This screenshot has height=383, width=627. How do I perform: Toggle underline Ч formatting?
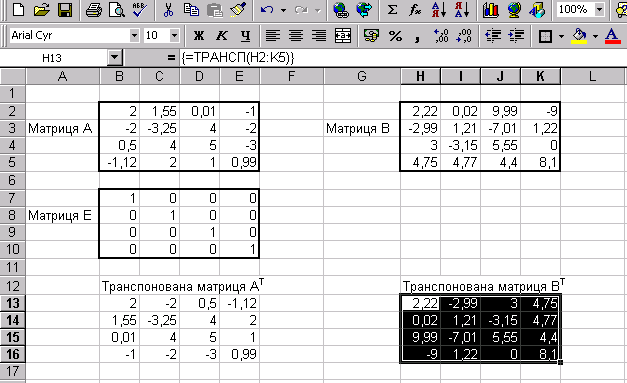(x=245, y=36)
